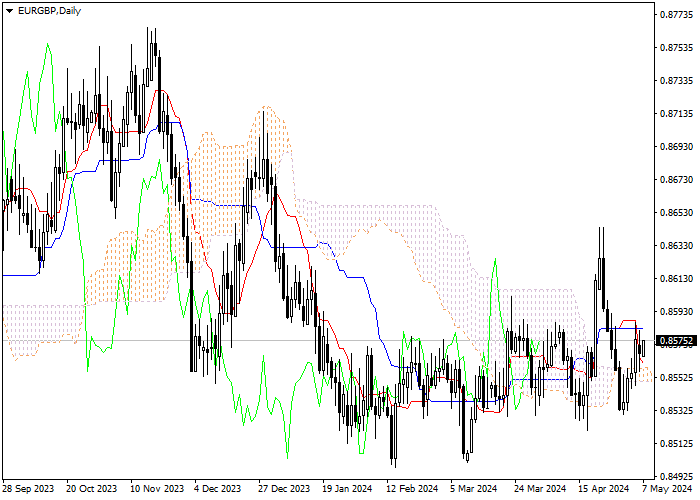Click the 5 Mar 2024 date label
This screenshot has height=500, width=700.
[x=474, y=489]
